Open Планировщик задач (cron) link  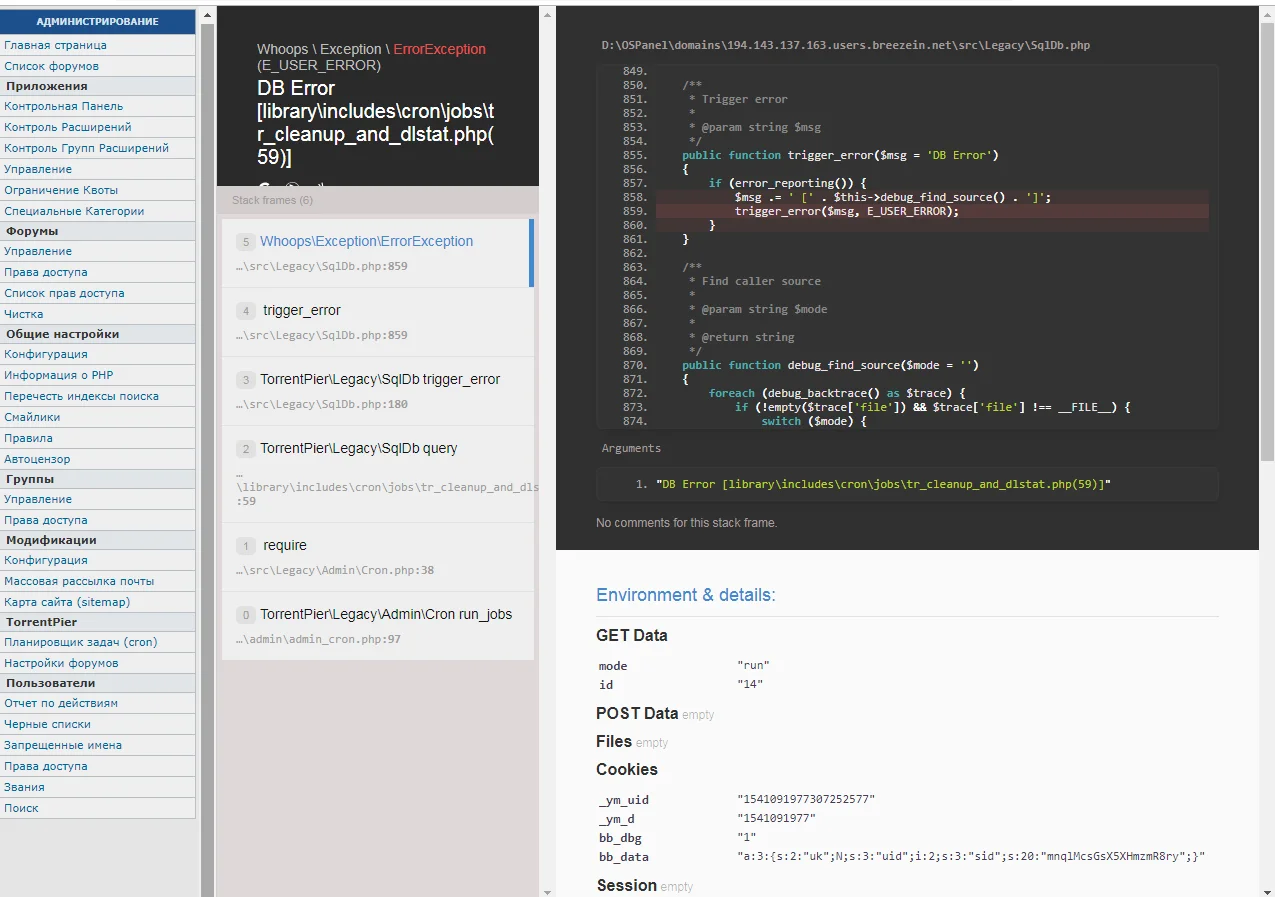point(80,642)
